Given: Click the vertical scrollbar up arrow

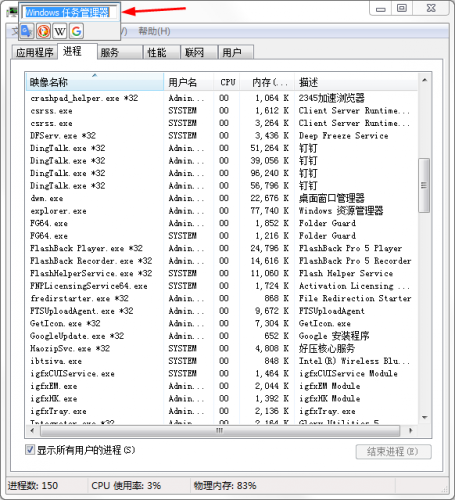Looking at the screenshot, I should tap(425, 80).
